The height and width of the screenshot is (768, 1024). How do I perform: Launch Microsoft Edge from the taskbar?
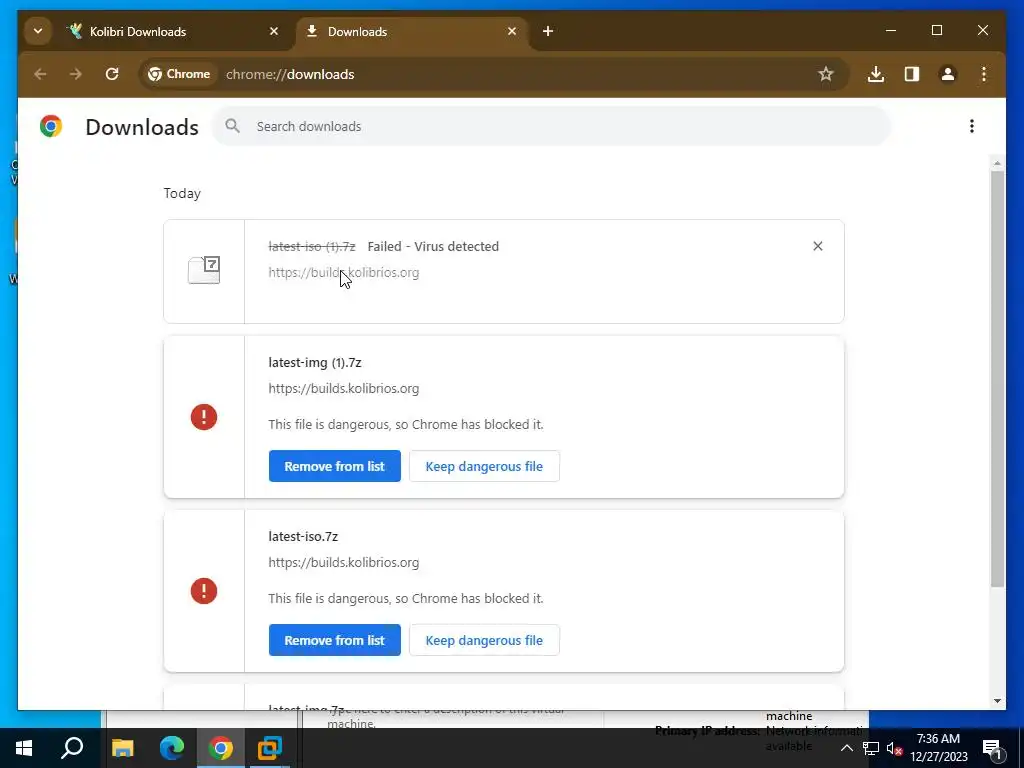[x=172, y=748]
